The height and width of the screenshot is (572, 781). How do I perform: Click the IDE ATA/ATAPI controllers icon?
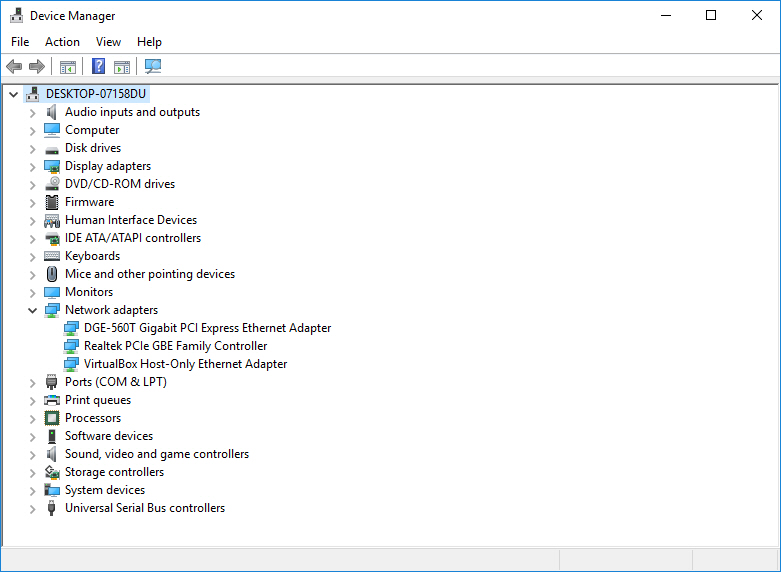tap(52, 238)
